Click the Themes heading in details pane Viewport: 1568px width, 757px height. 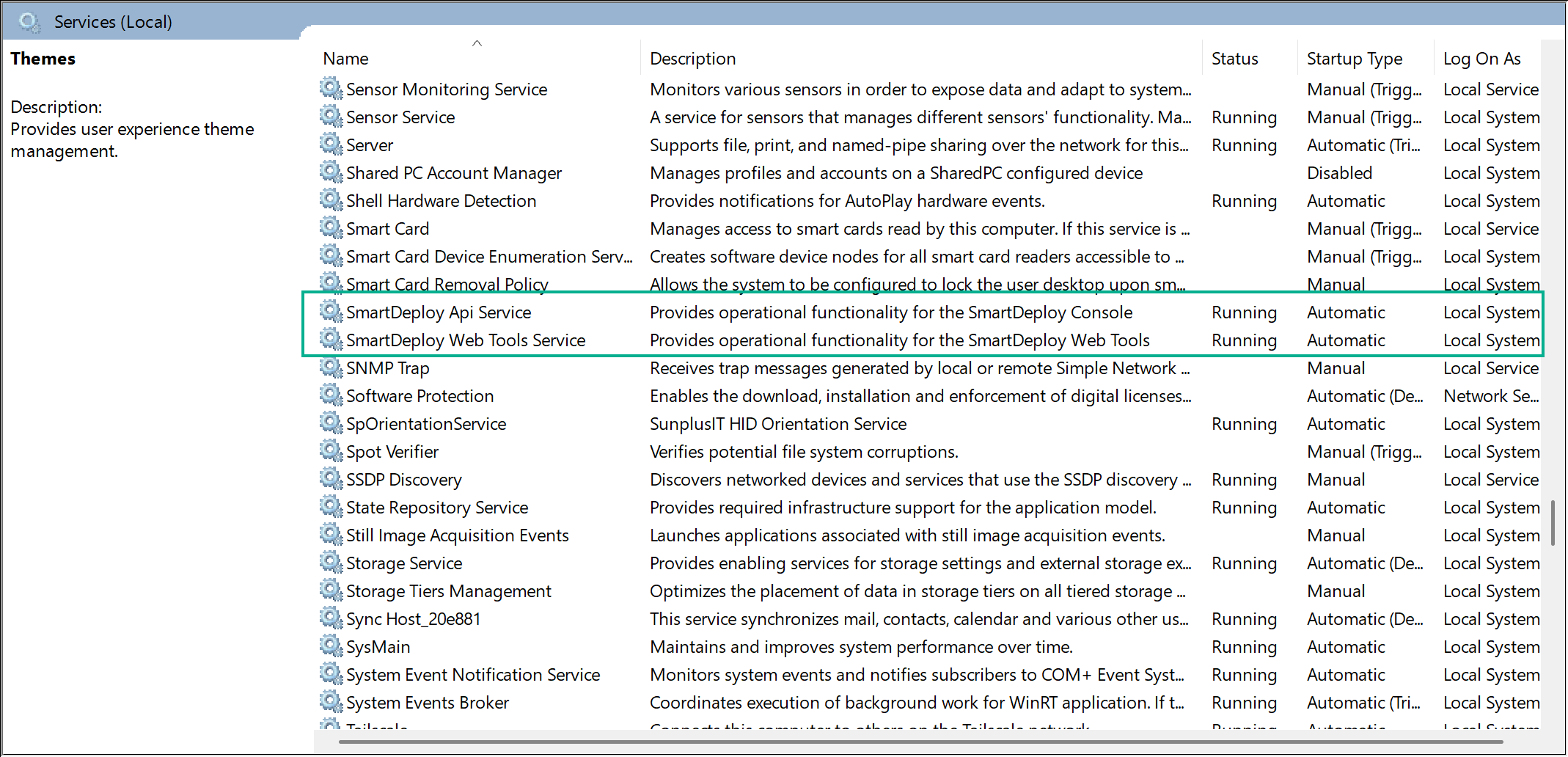(43, 59)
